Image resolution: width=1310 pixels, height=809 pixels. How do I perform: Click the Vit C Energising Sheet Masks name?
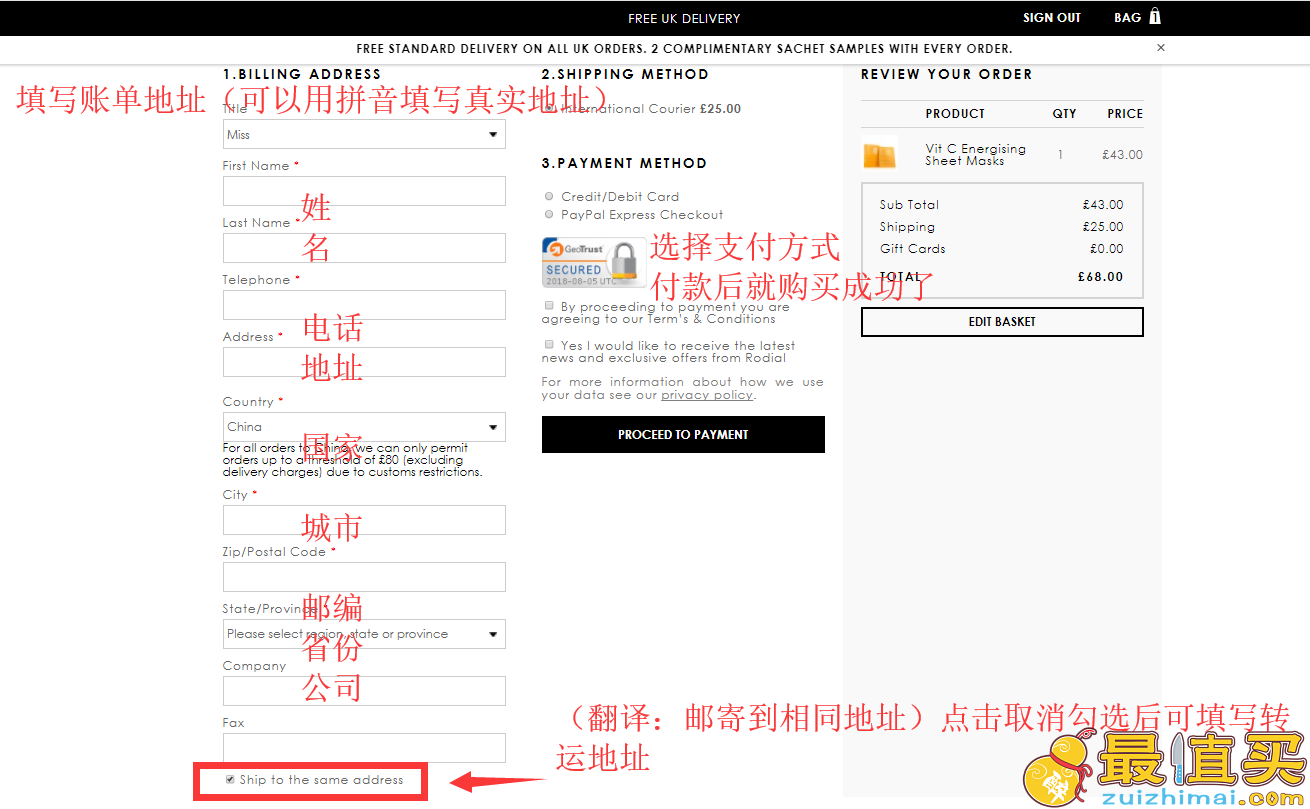coord(975,155)
